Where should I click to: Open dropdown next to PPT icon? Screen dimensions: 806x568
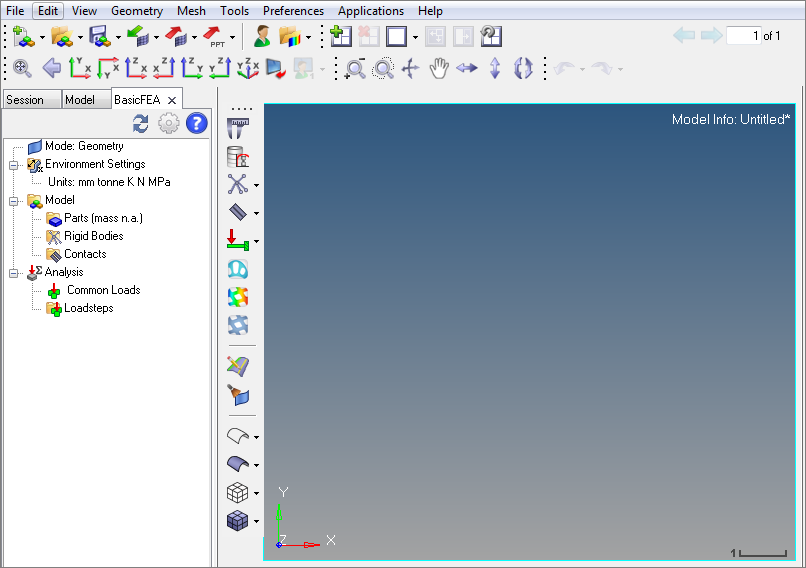coord(232,38)
